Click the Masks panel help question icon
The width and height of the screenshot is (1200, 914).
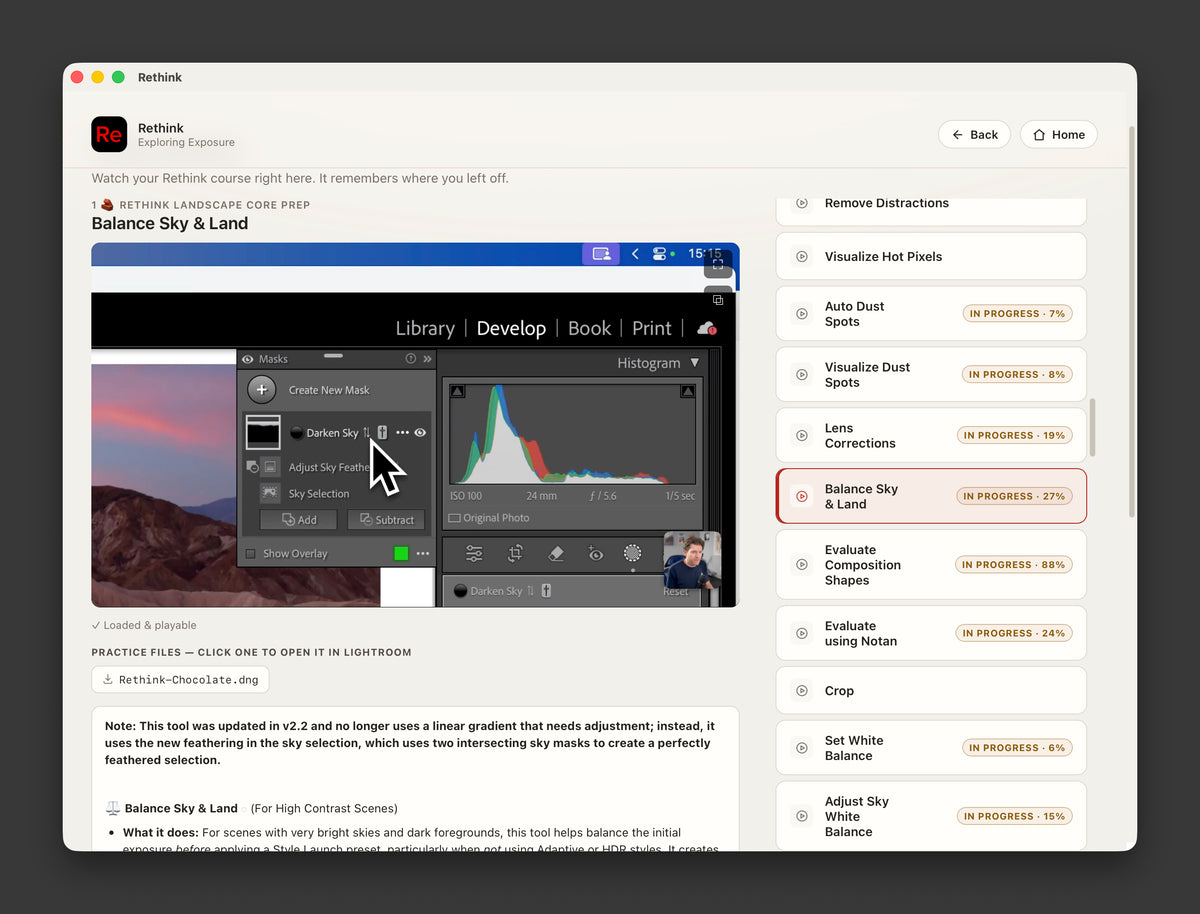pyautogui.click(x=410, y=359)
